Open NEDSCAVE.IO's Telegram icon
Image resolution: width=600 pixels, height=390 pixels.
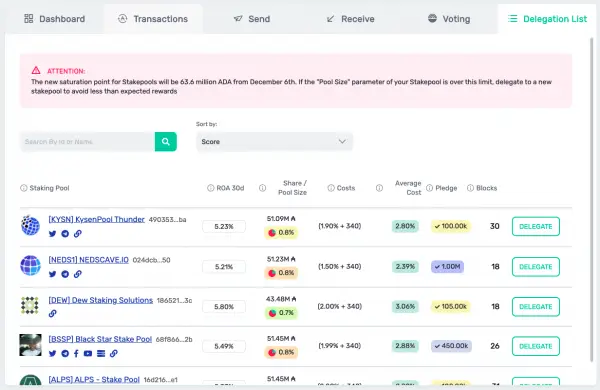65,274
